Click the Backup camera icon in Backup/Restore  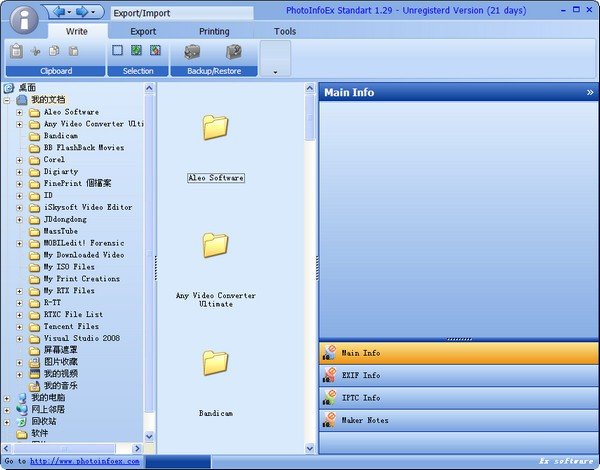[192, 51]
